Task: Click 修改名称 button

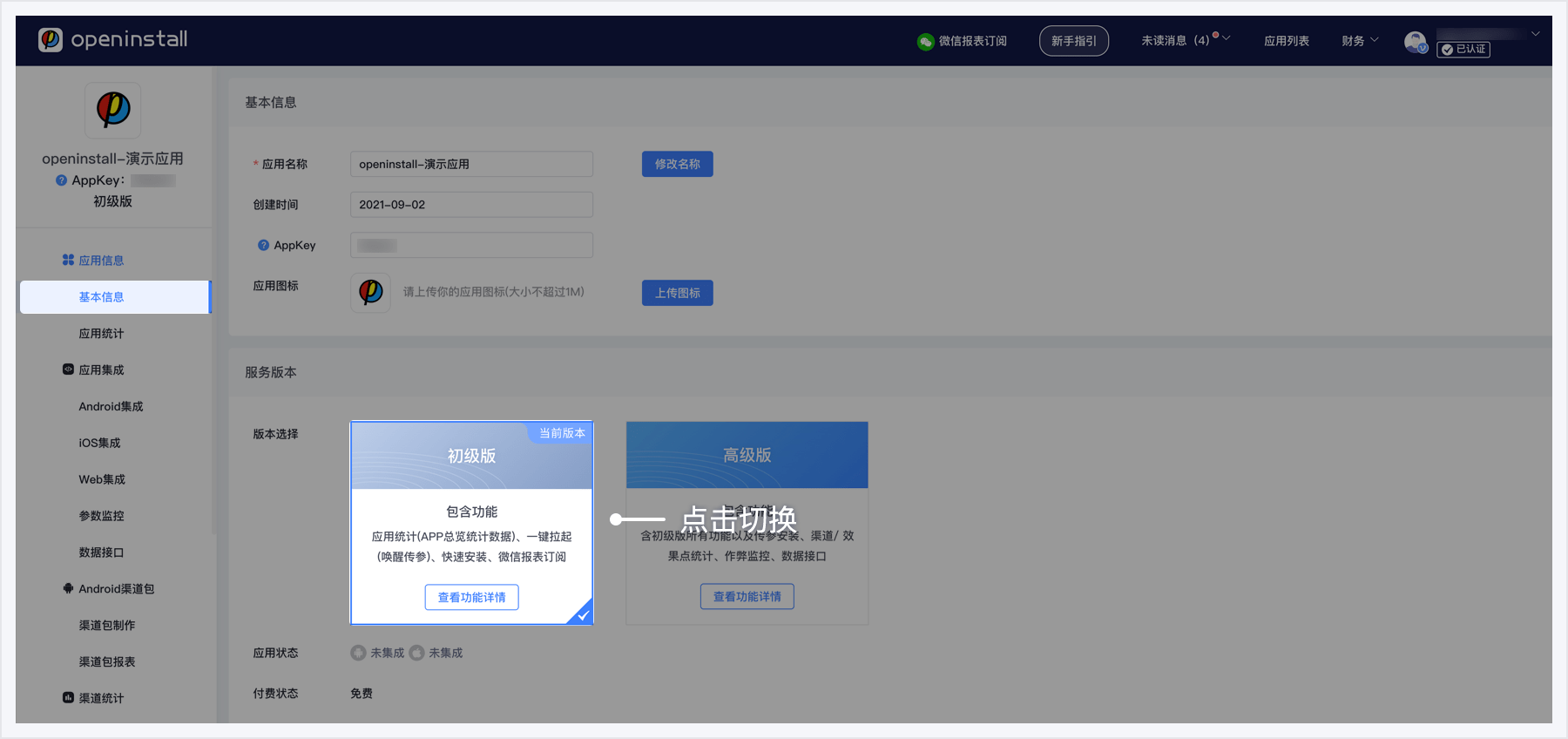Action: tap(677, 164)
